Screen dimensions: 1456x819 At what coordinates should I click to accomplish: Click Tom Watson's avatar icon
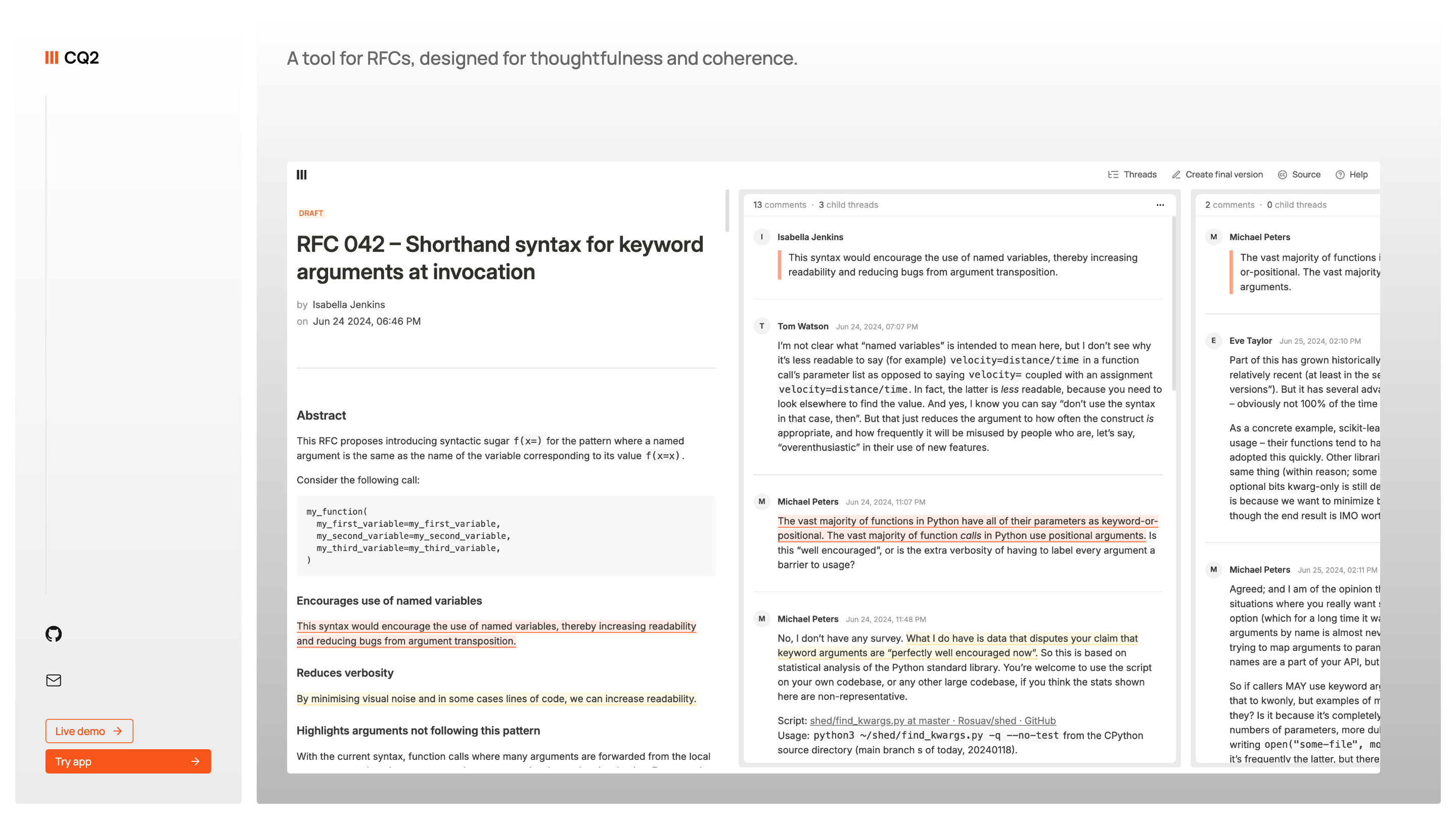coord(761,326)
